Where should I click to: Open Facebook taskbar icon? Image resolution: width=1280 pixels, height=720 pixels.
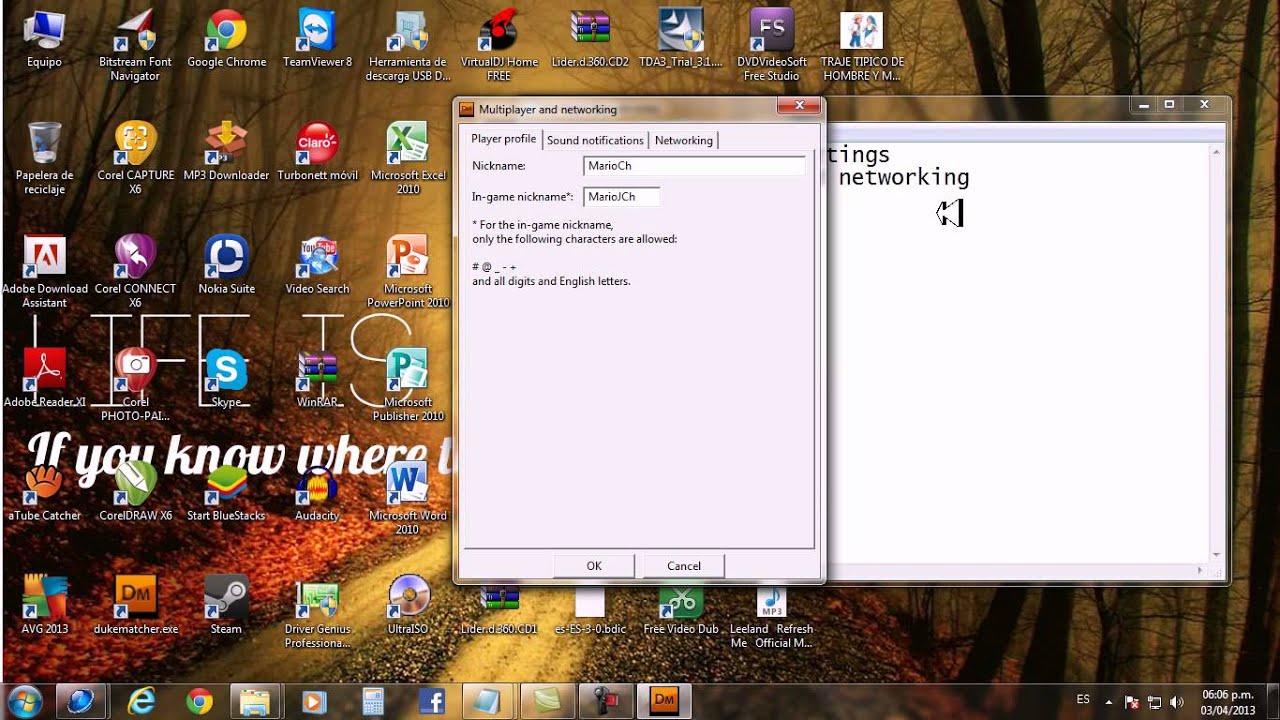pos(431,702)
